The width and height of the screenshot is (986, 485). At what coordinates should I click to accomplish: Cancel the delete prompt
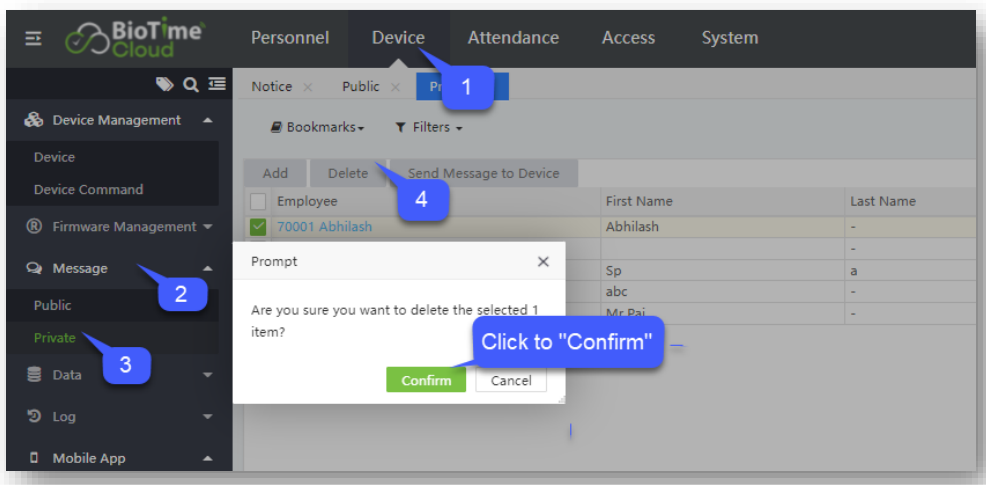point(511,380)
